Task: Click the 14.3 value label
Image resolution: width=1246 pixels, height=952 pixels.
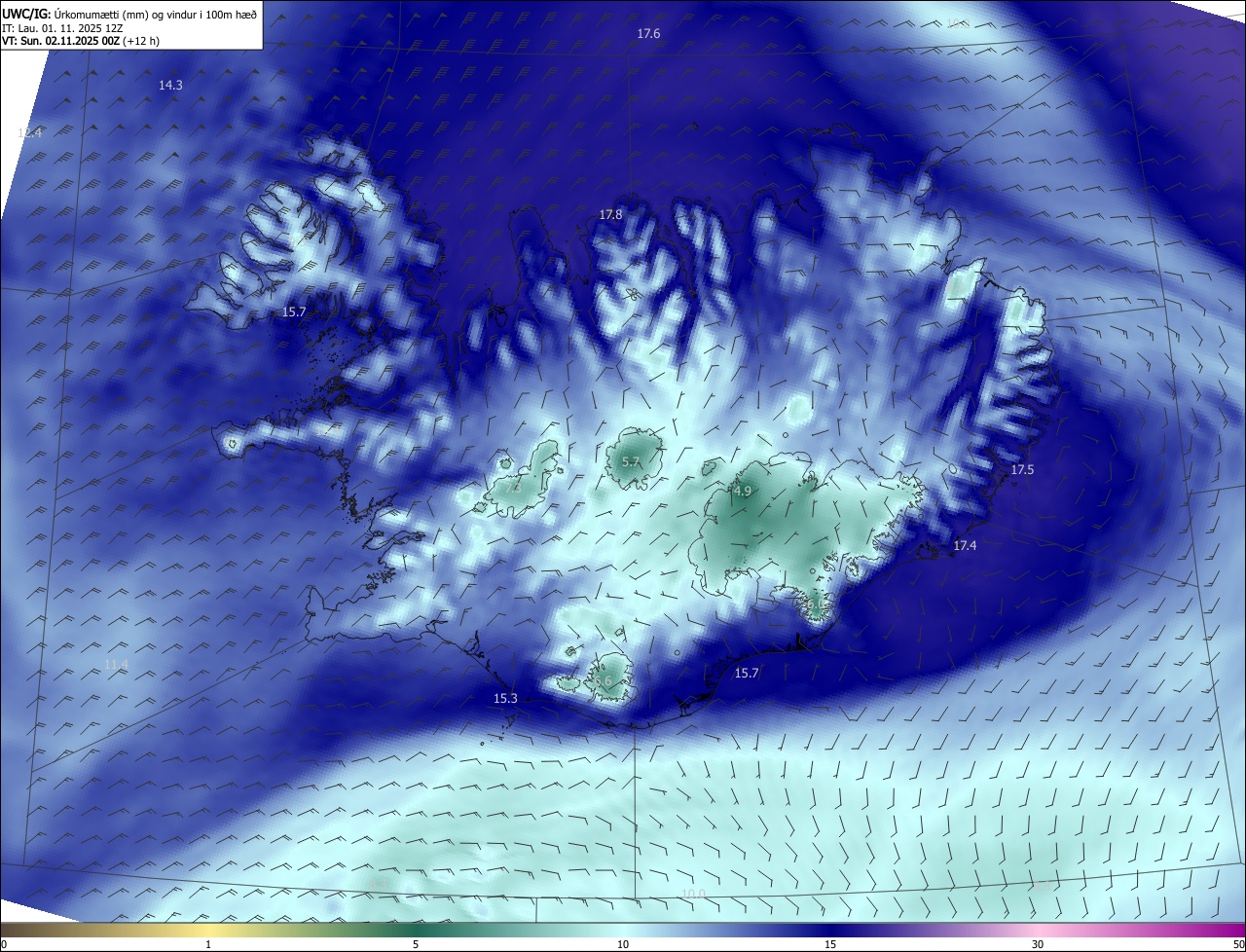Action: (170, 86)
